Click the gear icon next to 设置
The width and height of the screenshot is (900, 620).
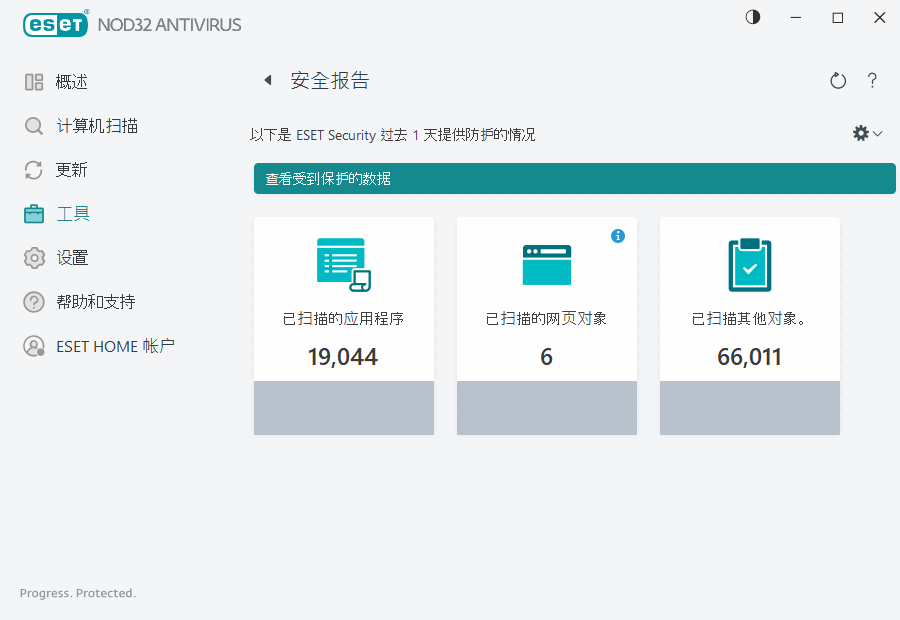tap(34, 258)
